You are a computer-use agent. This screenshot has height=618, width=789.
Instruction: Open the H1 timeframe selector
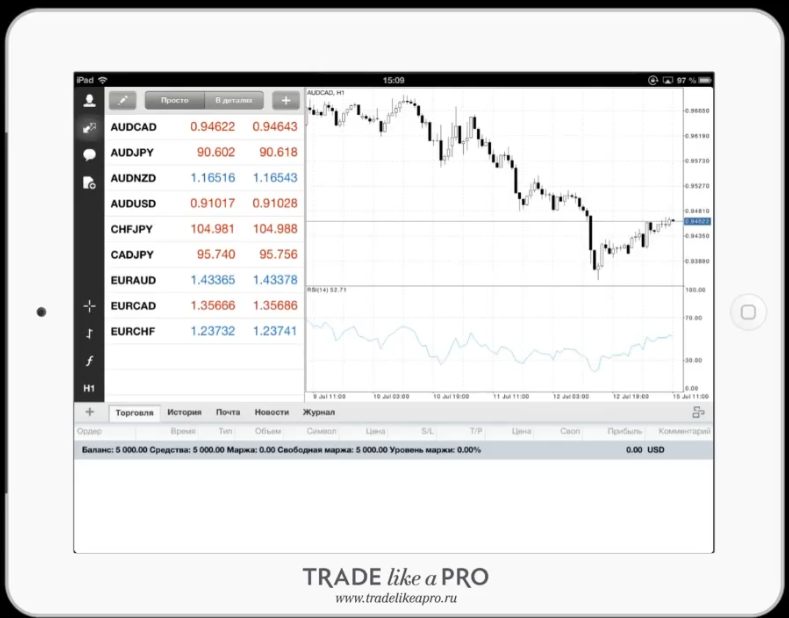(89, 388)
